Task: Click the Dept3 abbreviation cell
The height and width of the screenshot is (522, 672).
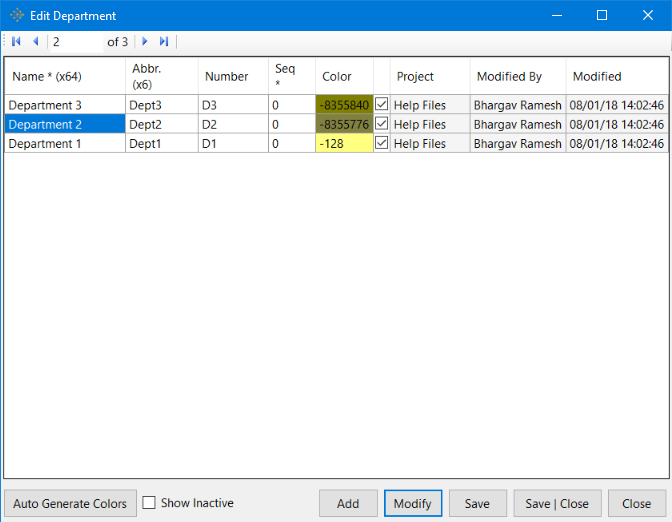Action: [x=162, y=105]
